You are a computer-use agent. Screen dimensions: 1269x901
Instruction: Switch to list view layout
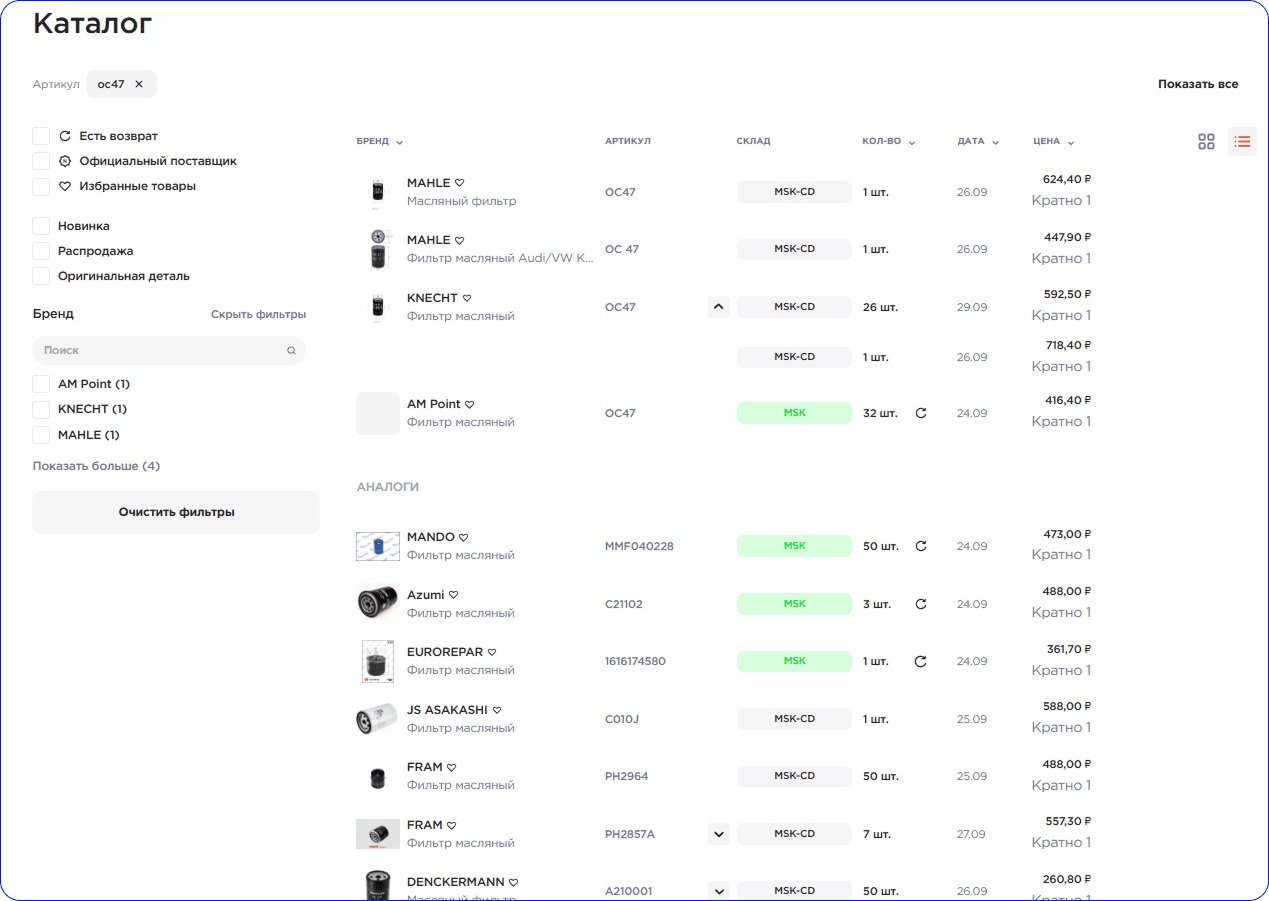coord(1242,142)
